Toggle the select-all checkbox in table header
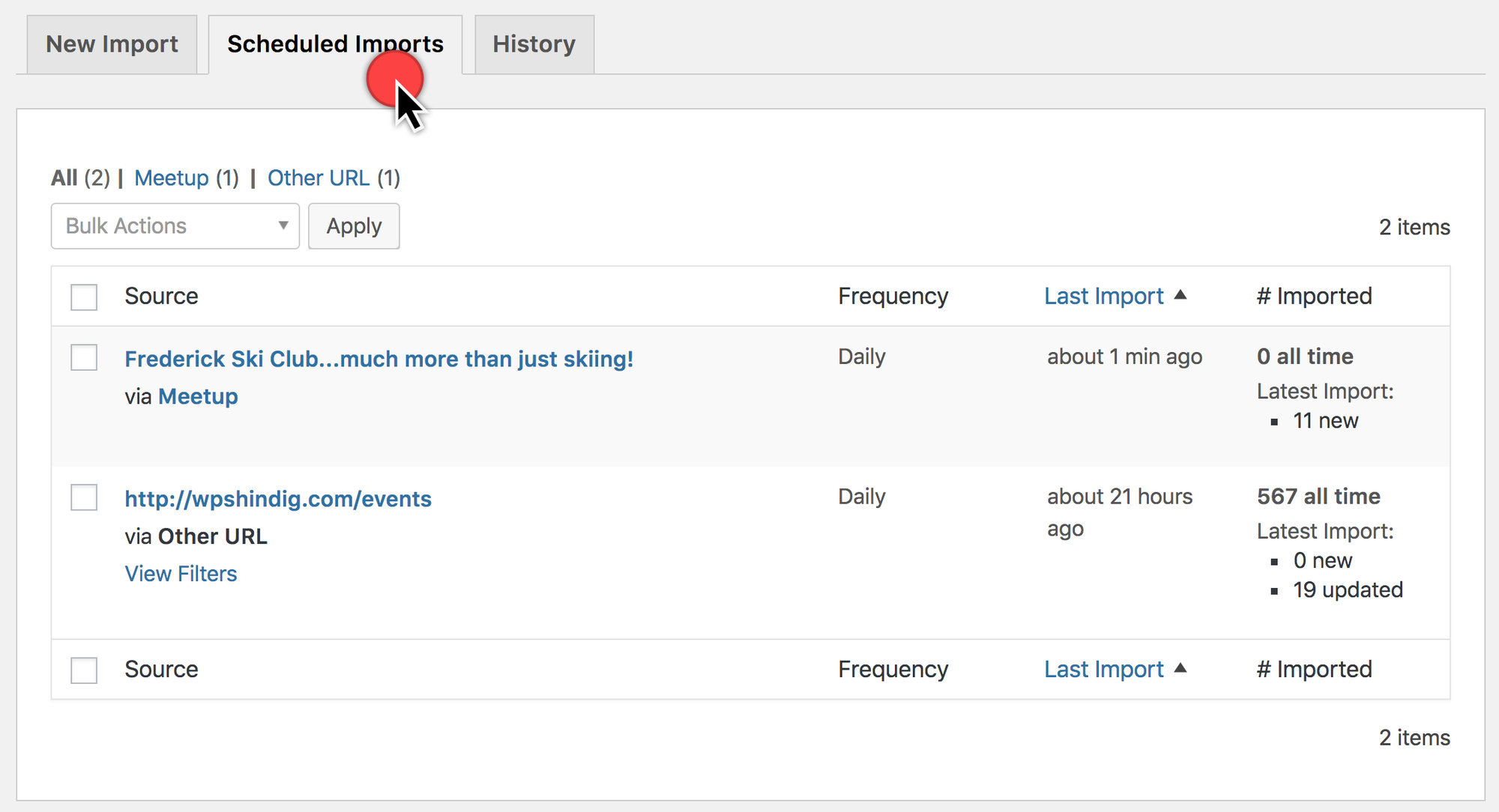The image size is (1499, 812). point(83,297)
